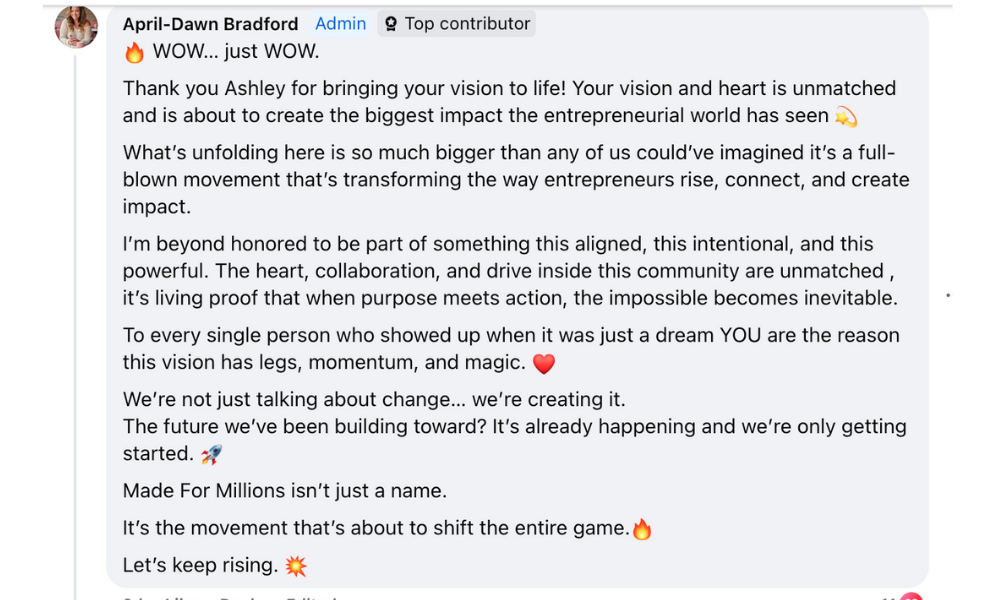1000x600 pixels.
Task: Click the dizzy star emoji after 'has seen'
Action: 846,117
